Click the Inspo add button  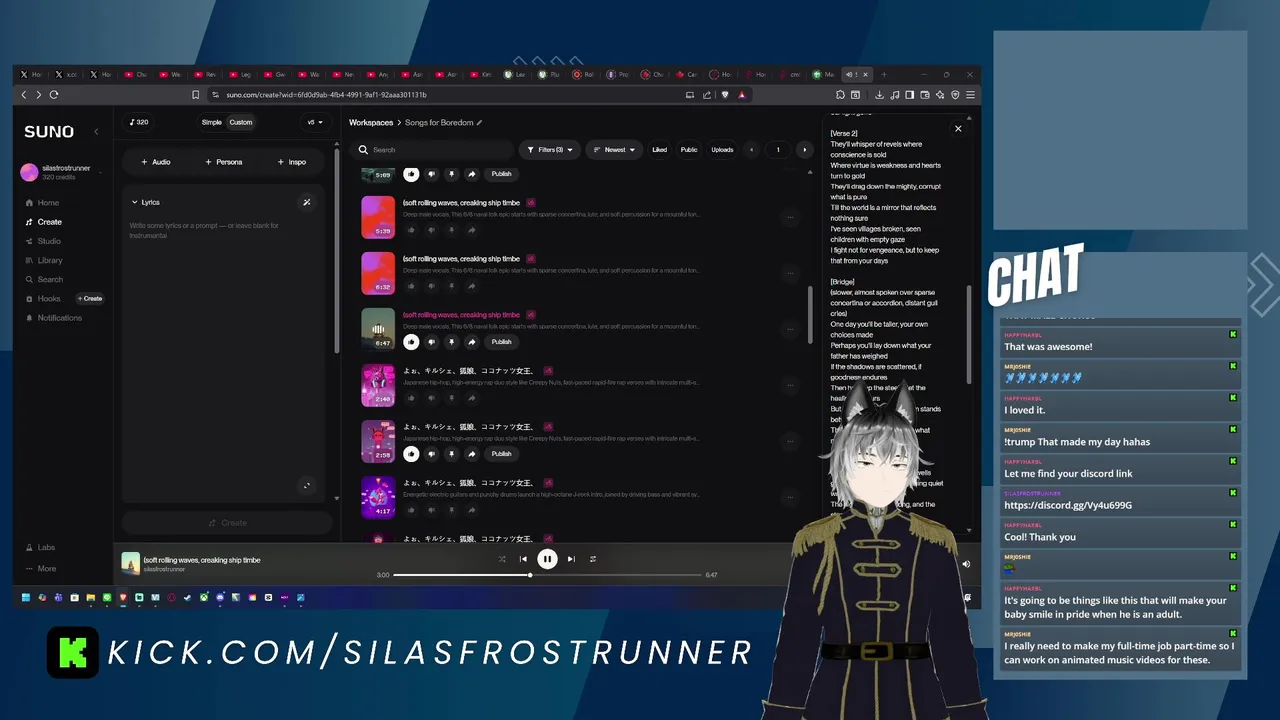292,162
